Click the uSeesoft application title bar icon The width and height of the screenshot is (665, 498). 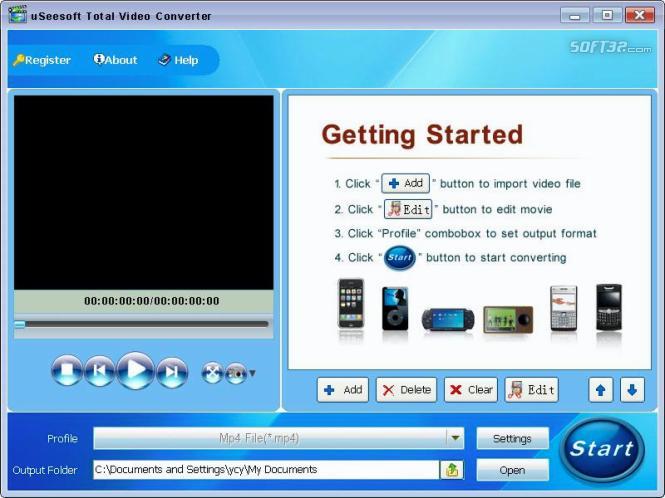point(17,14)
